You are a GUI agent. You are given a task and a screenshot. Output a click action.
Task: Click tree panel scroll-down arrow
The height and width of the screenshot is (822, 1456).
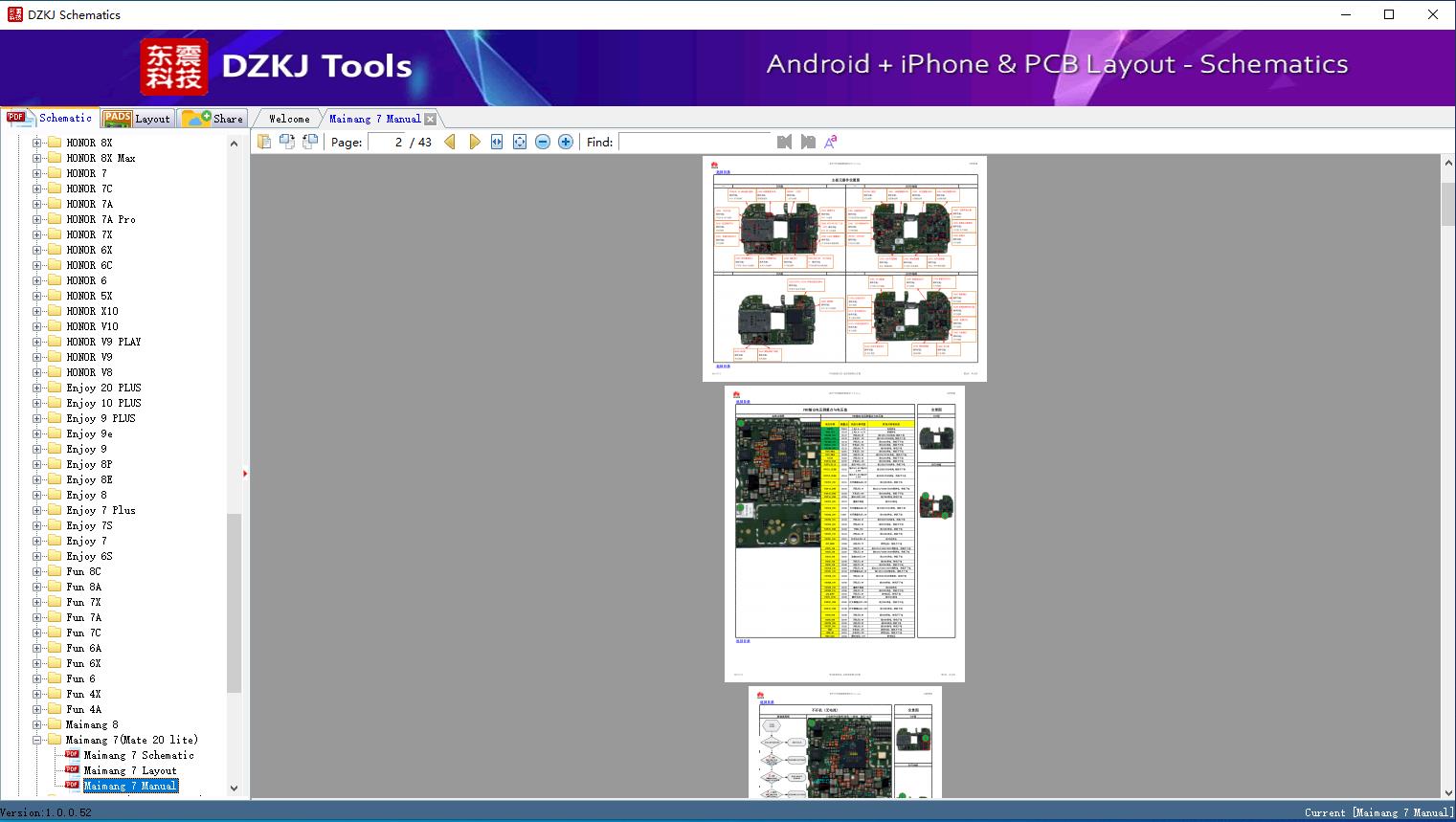tap(234, 789)
